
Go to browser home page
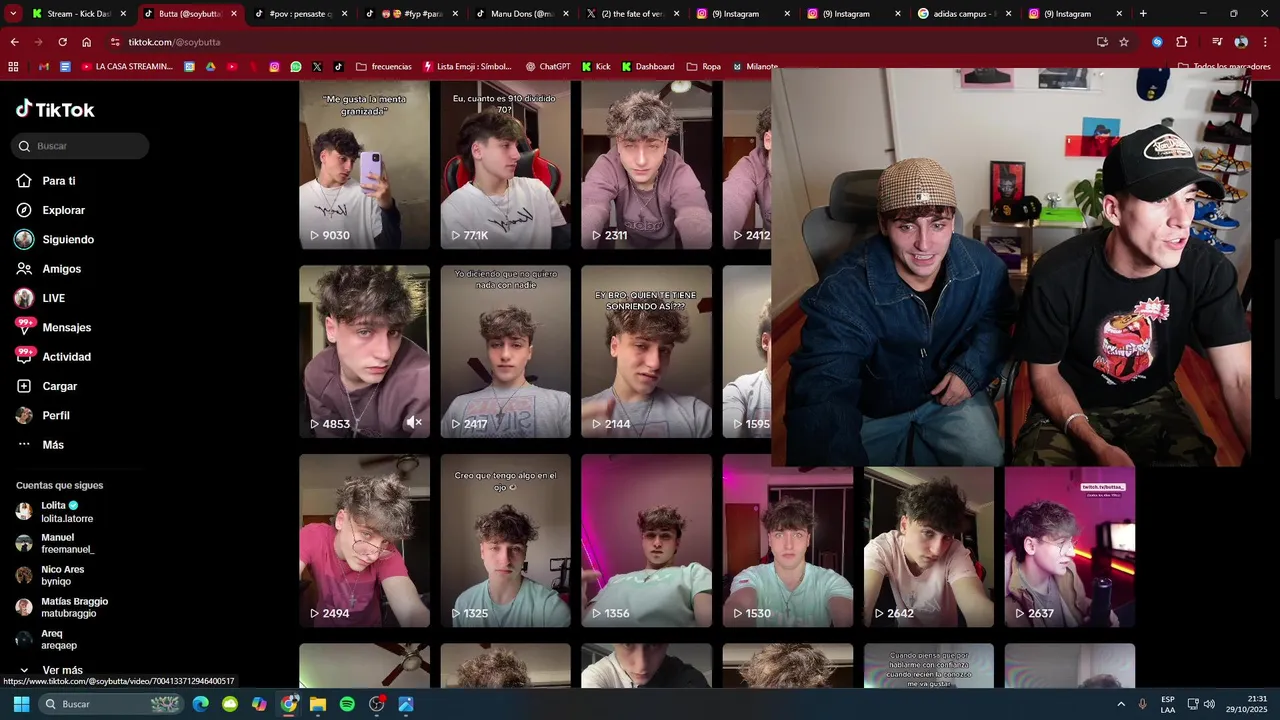point(87,42)
